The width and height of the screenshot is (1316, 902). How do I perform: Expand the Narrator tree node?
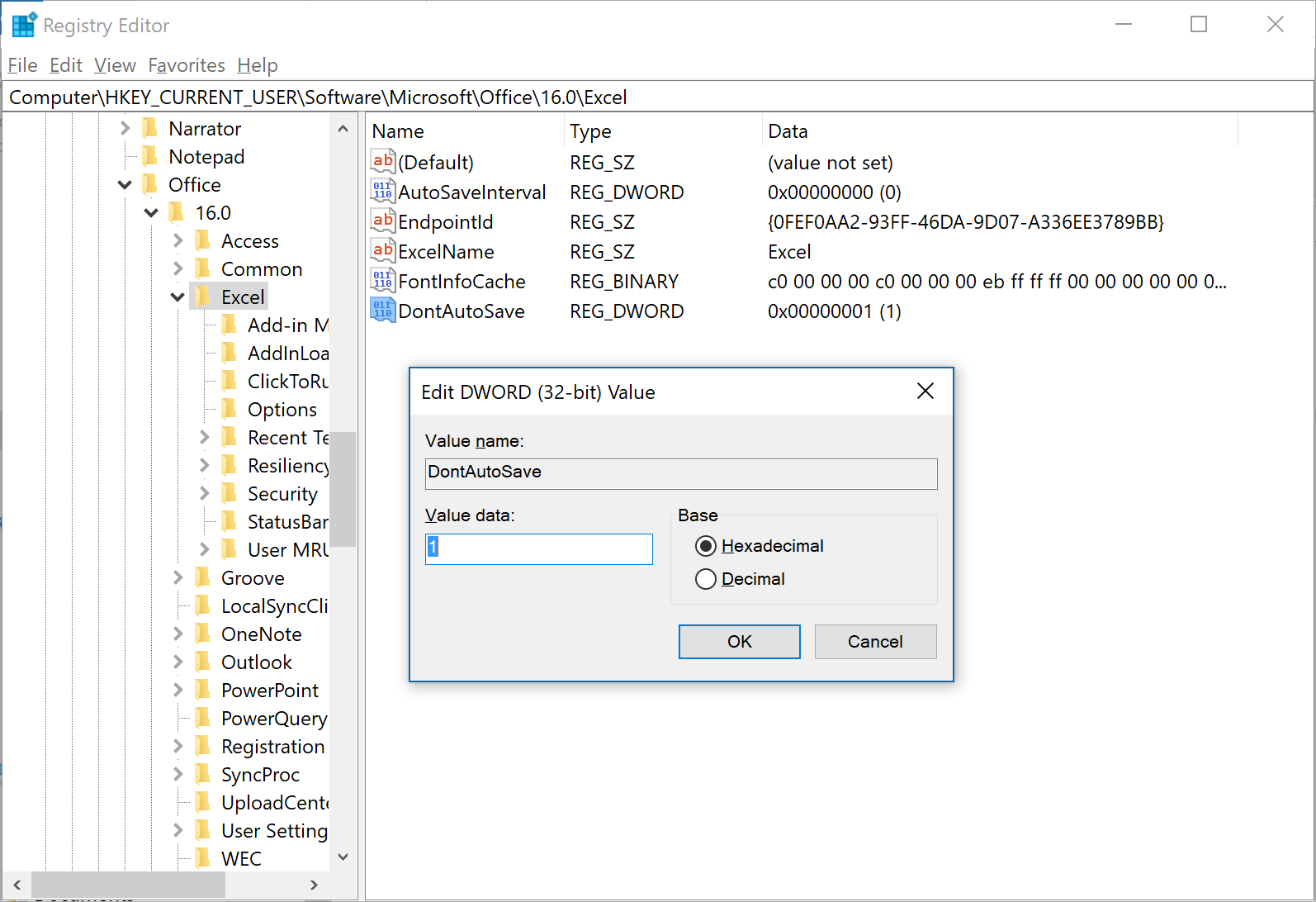click(125, 128)
